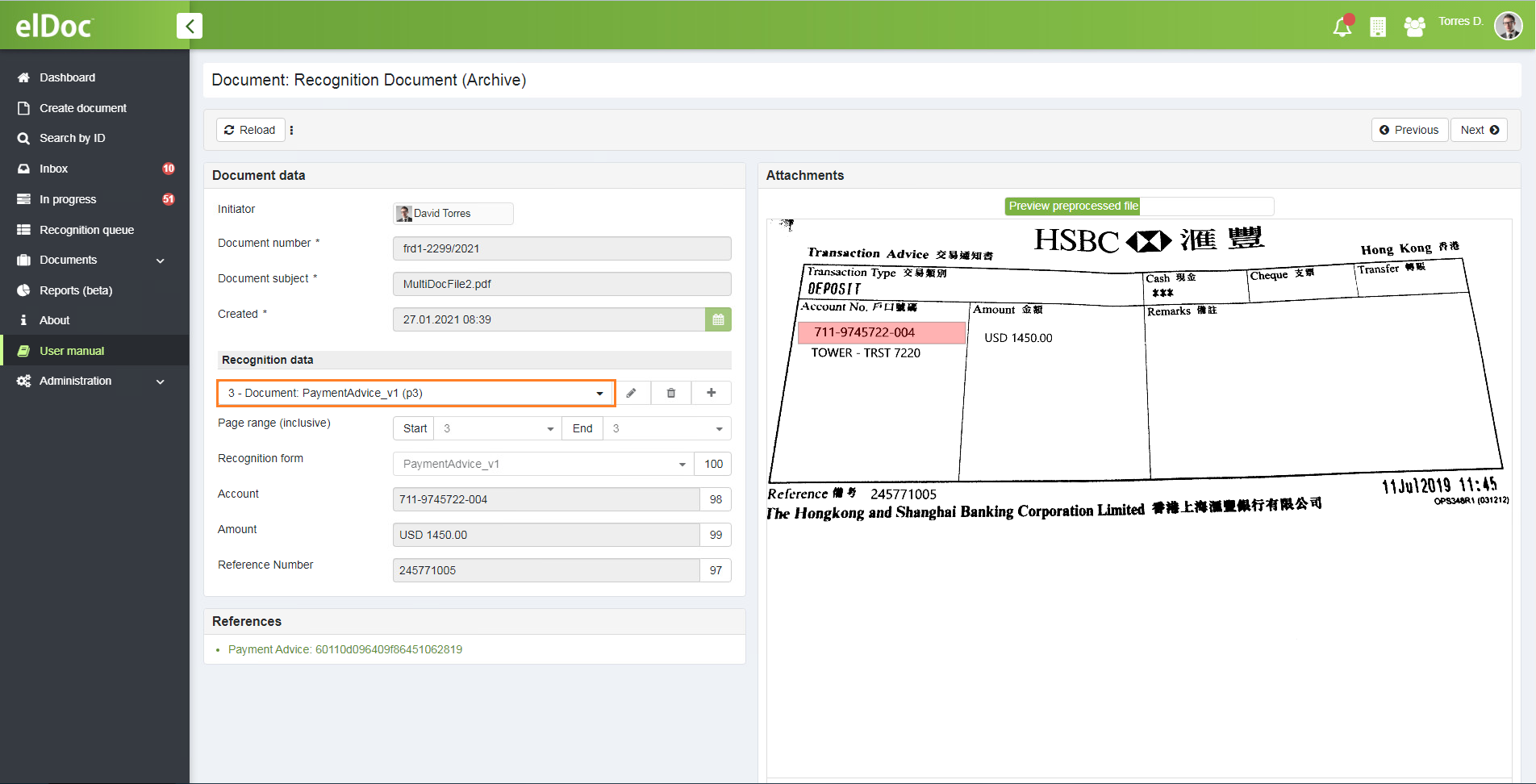Open the Recognition queue from the sidebar

coord(86,230)
